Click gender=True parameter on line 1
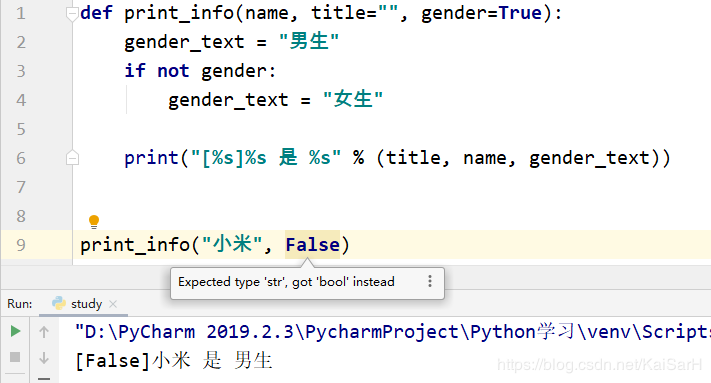Screen dimensions: 711x383 point(482,13)
